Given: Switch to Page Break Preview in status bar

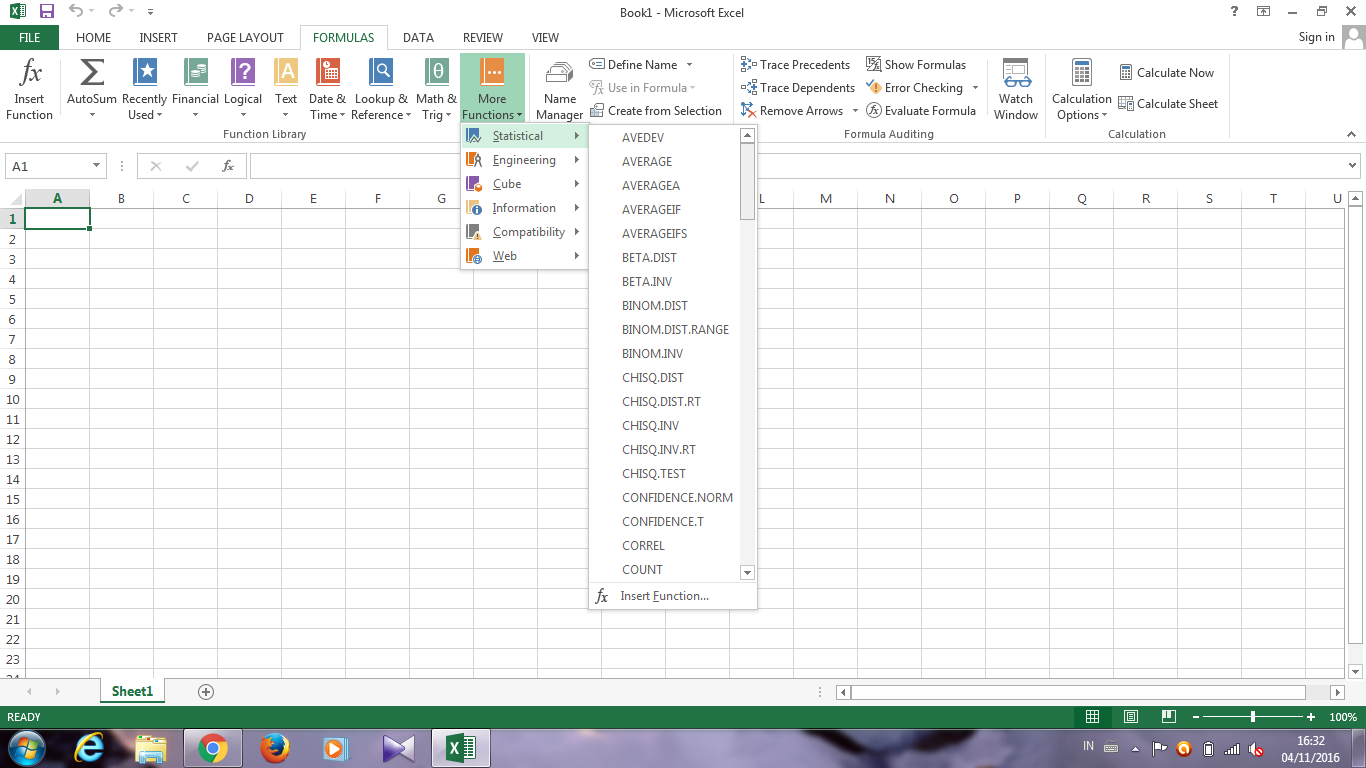Looking at the screenshot, I should 1168,717.
